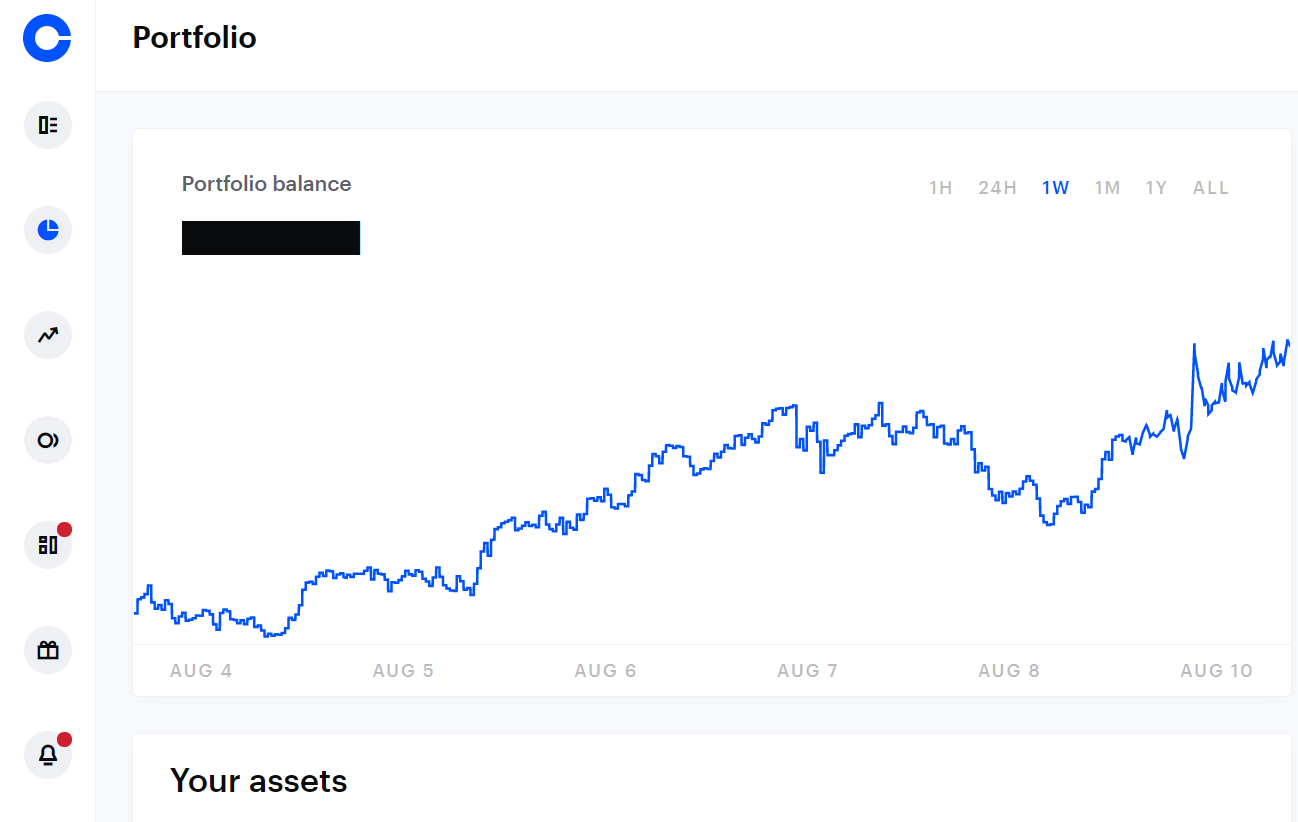Screen dimensions: 1298x822
Task: Click the Your assets heading
Action: coord(259,781)
